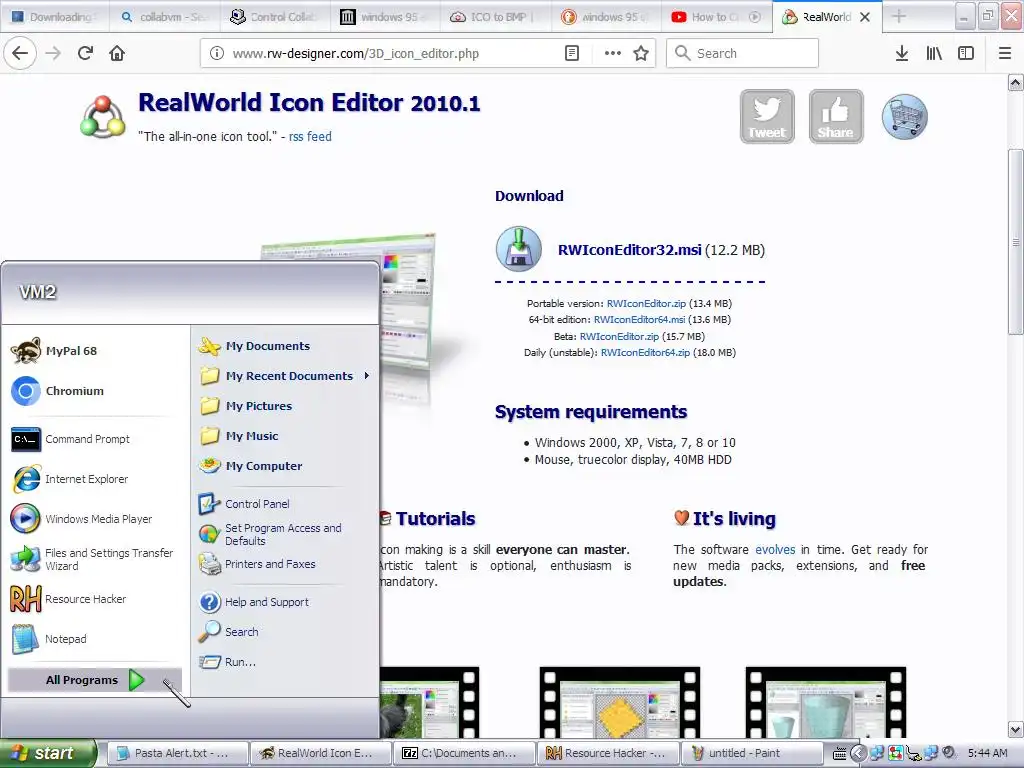This screenshot has width=1024, height=768.
Task: Click the browser Search box
Action: point(743,54)
